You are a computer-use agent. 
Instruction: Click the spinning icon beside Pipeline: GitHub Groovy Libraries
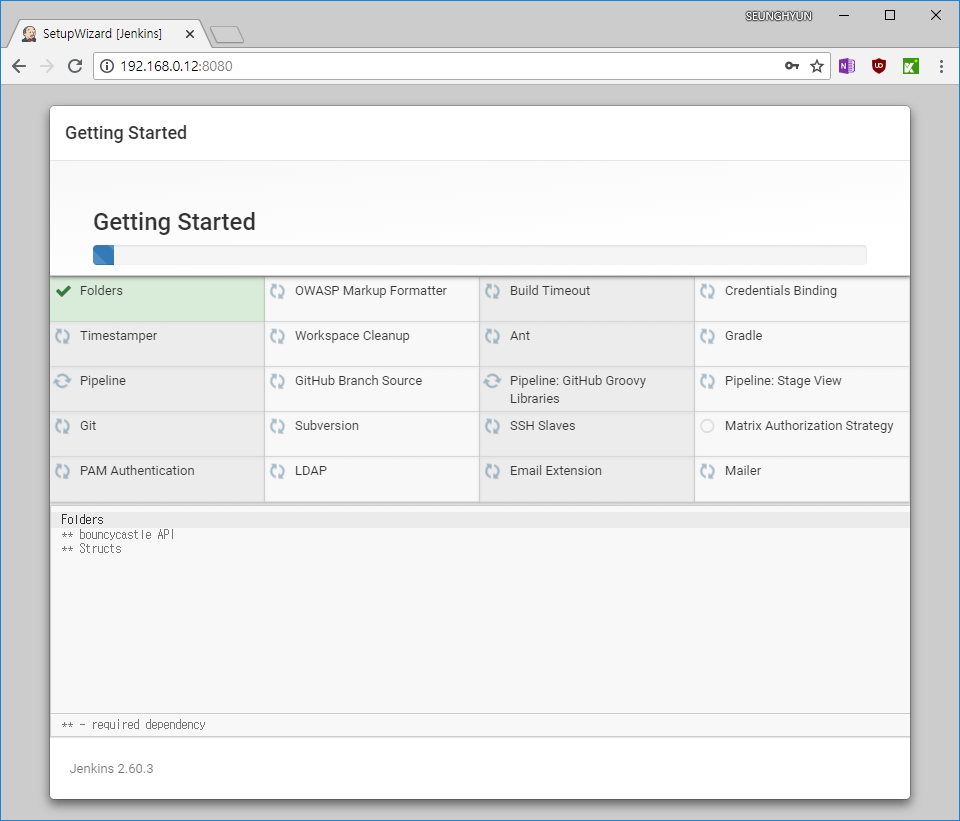coord(492,381)
